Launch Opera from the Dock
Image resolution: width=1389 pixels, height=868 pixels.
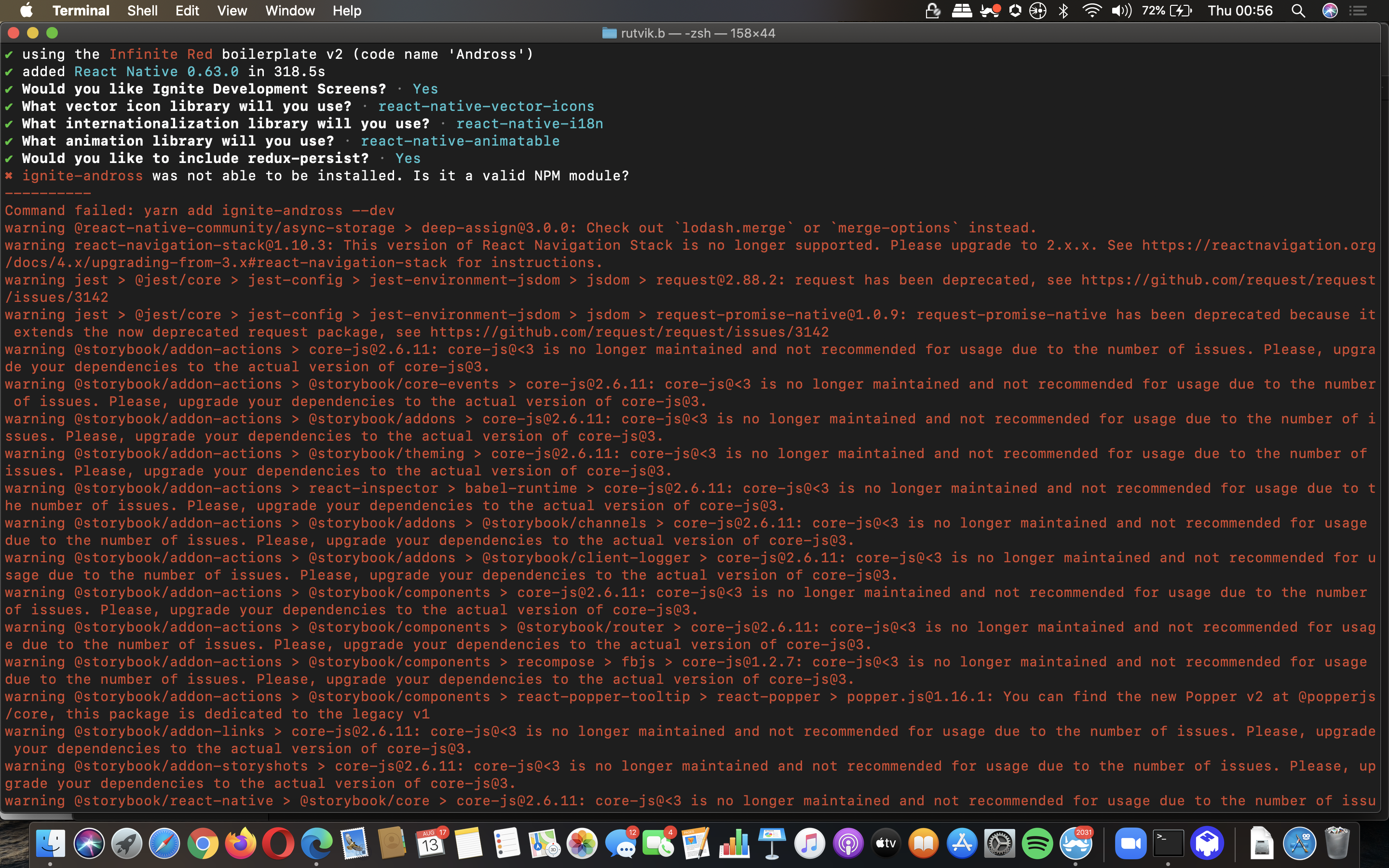point(278,843)
